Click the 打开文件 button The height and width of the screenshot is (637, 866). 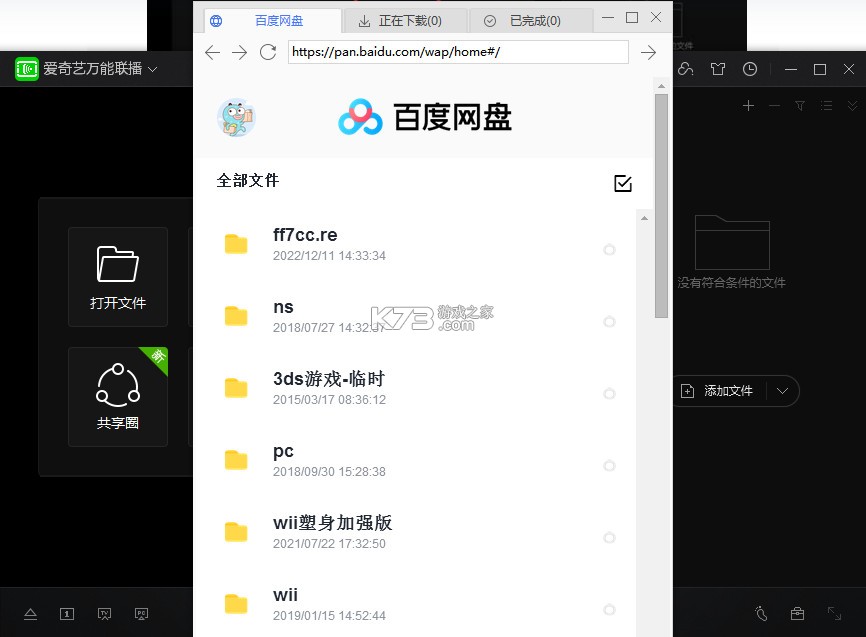(117, 277)
